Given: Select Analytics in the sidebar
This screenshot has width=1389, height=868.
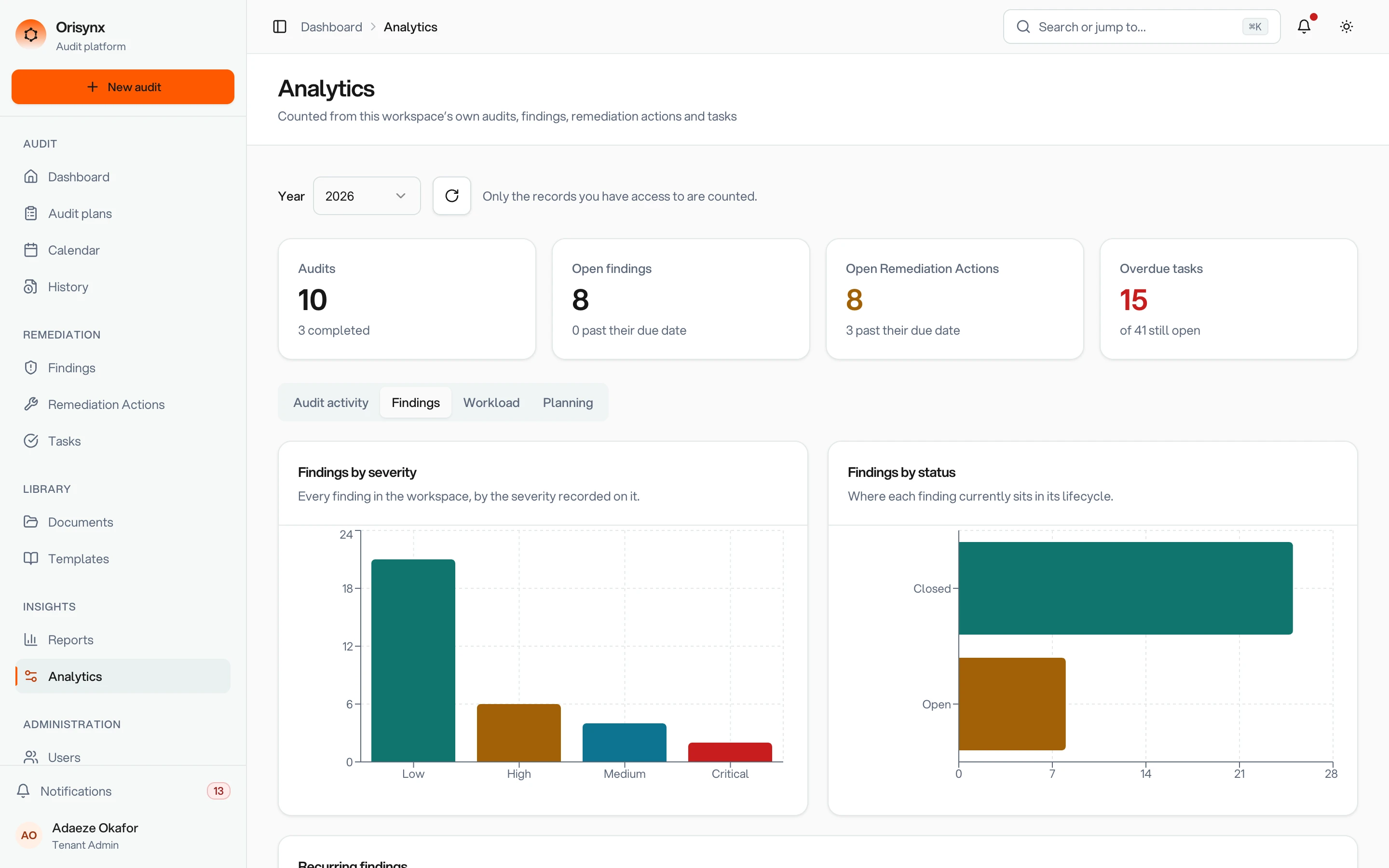Looking at the screenshot, I should 123,676.
